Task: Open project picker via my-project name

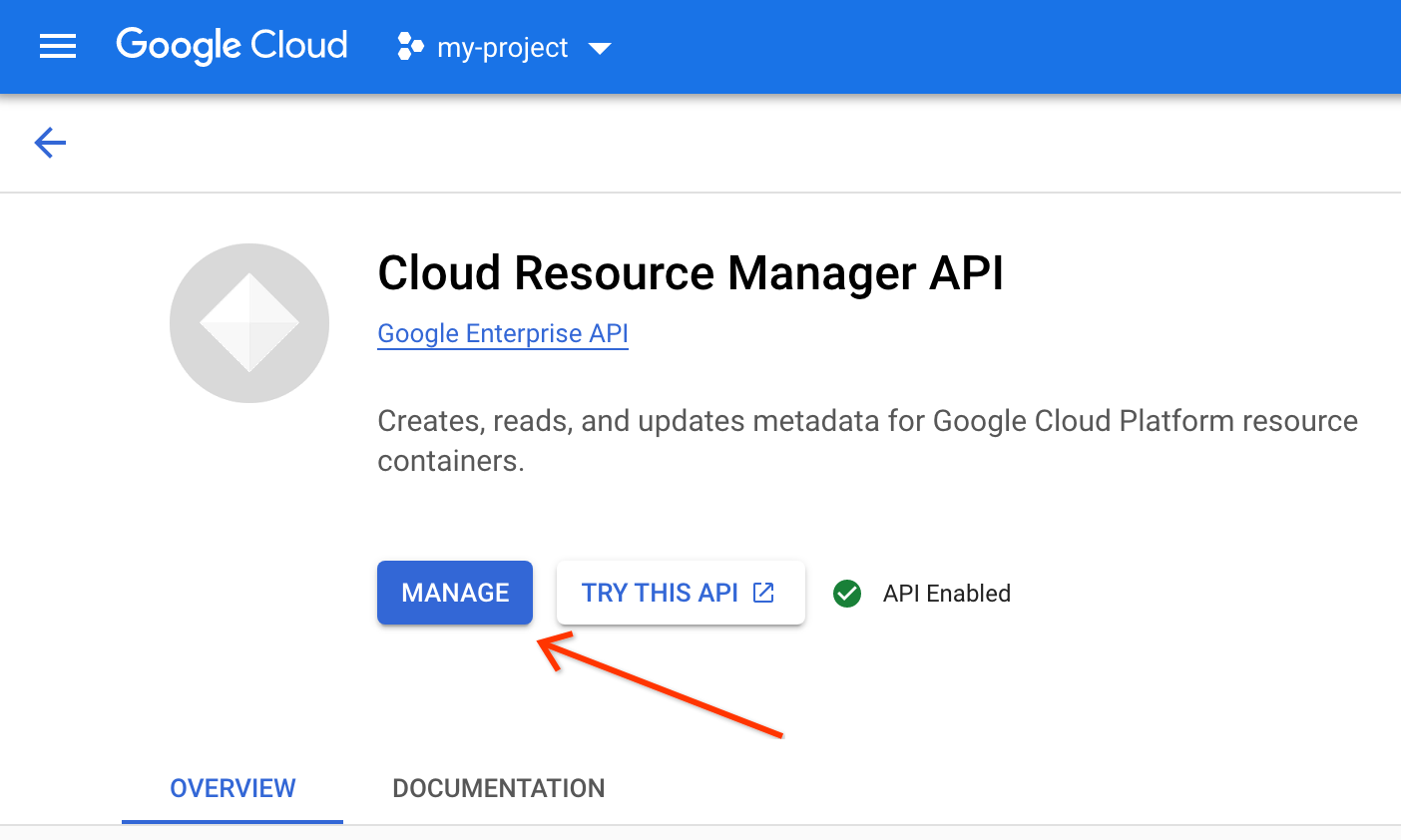Action: pos(502,48)
